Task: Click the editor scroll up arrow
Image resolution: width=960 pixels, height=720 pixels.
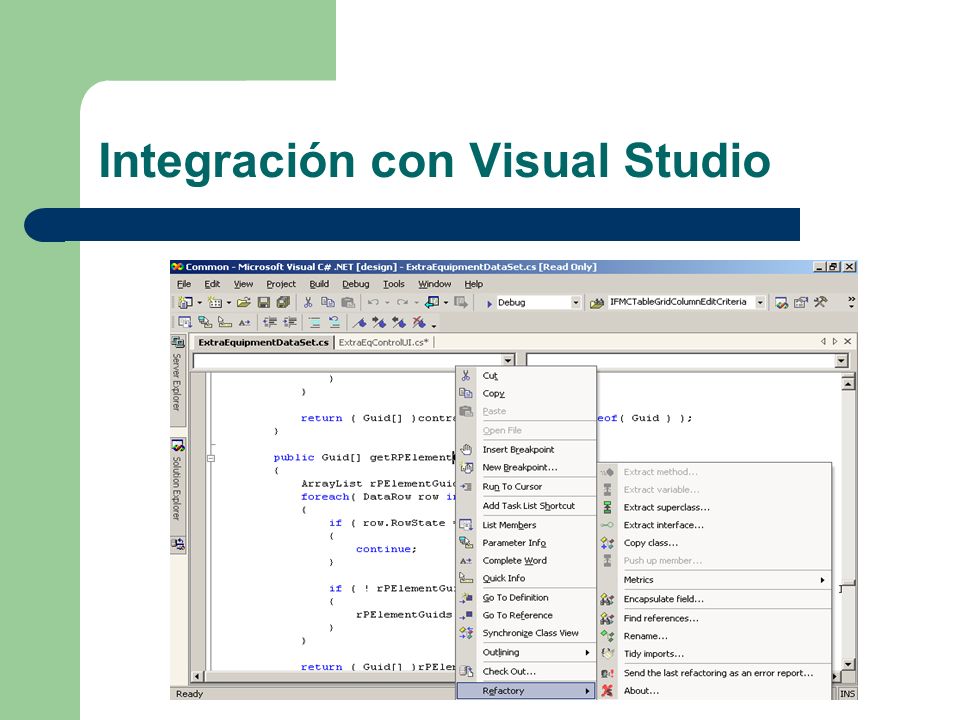Action: 848,384
